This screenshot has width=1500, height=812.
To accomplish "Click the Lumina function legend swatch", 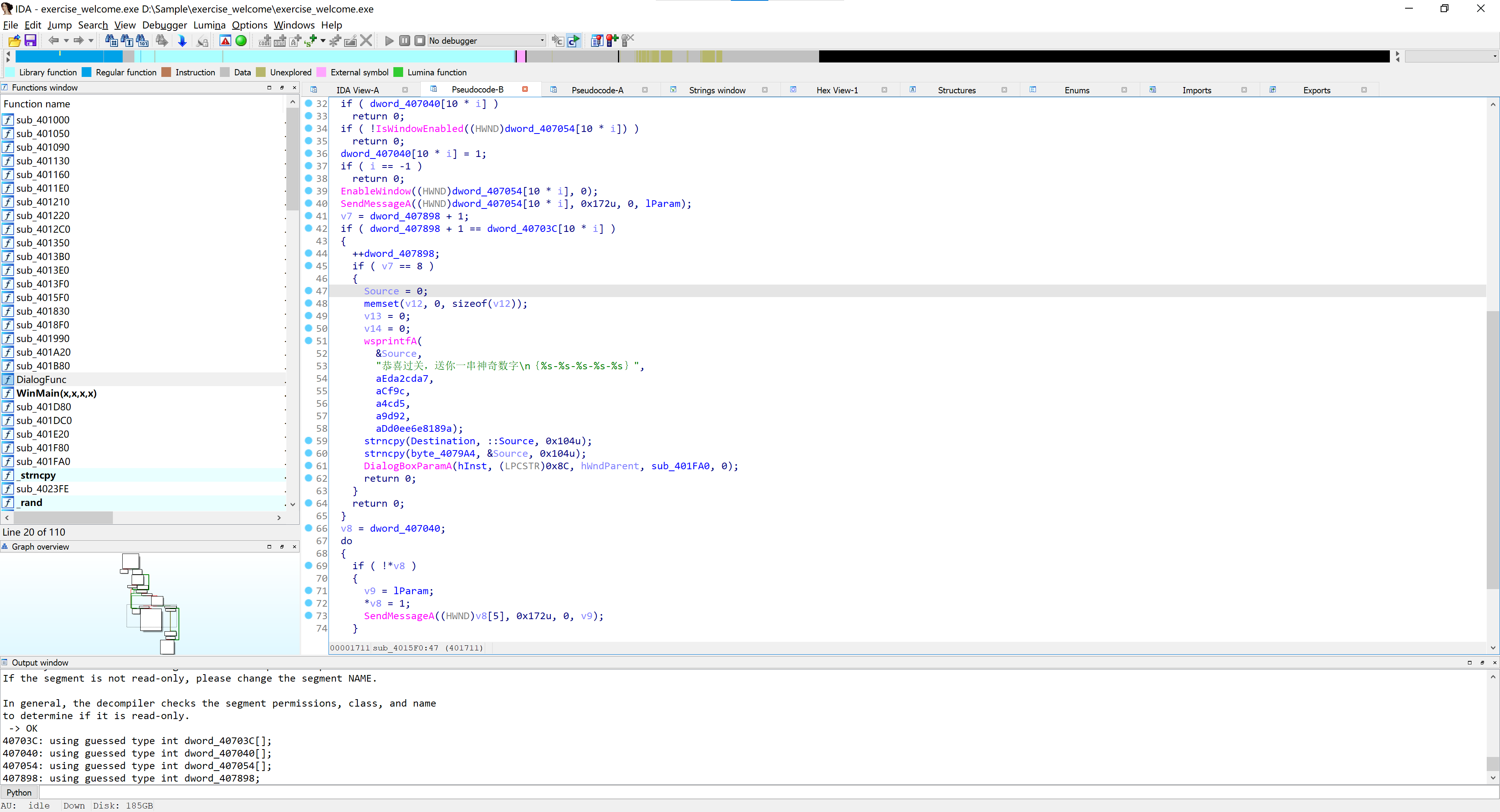I will pos(398,72).
